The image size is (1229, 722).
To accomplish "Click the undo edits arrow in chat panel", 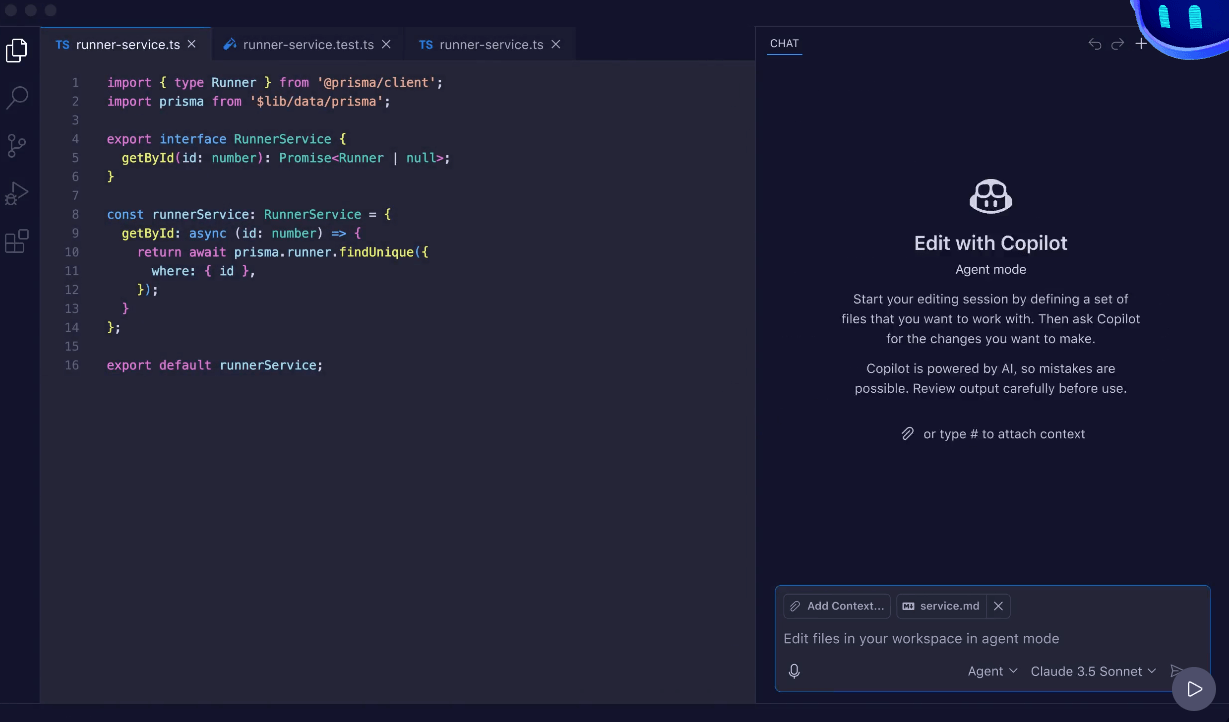I will tap(1094, 44).
